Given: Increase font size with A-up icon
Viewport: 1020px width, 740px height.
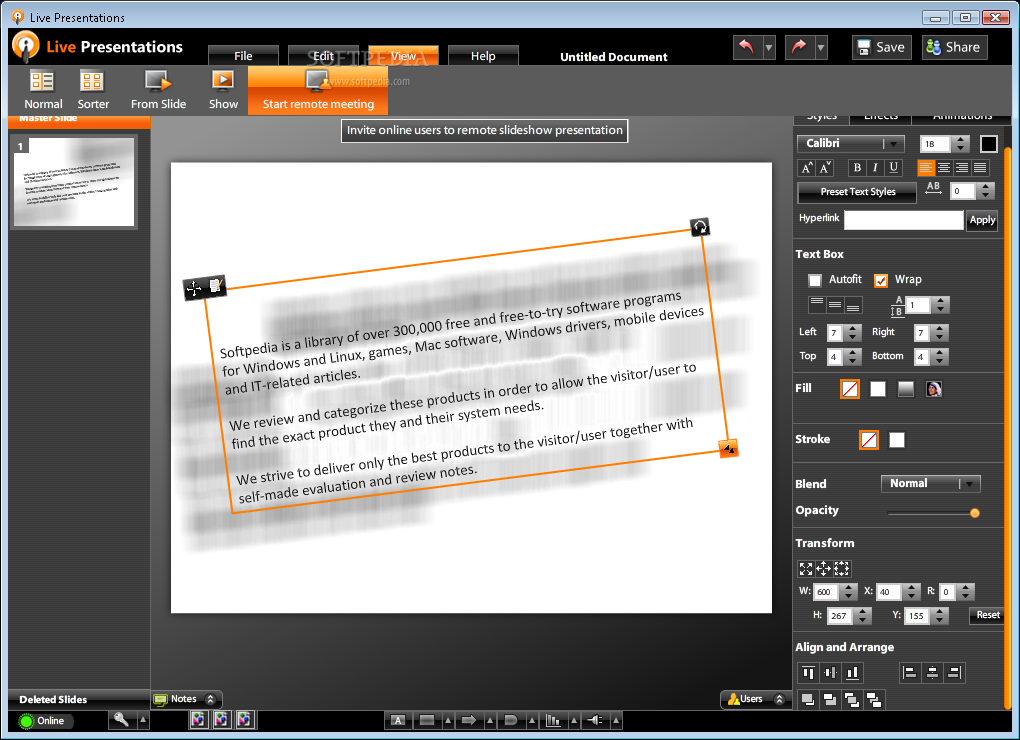Looking at the screenshot, I should (x=807, y=168).
